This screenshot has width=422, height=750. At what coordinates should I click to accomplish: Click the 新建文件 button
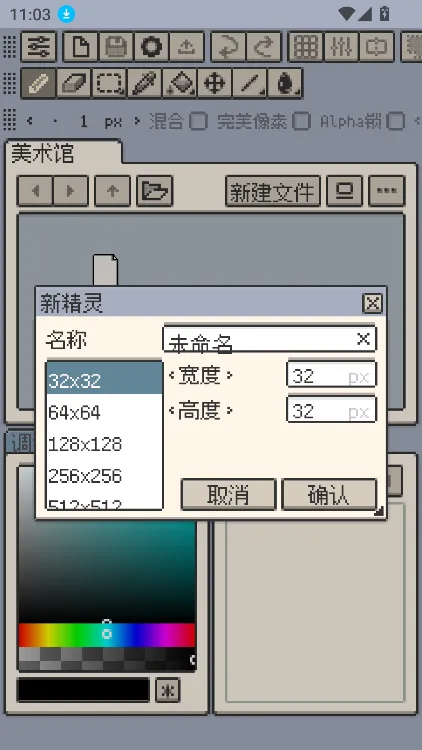(273, 191)
